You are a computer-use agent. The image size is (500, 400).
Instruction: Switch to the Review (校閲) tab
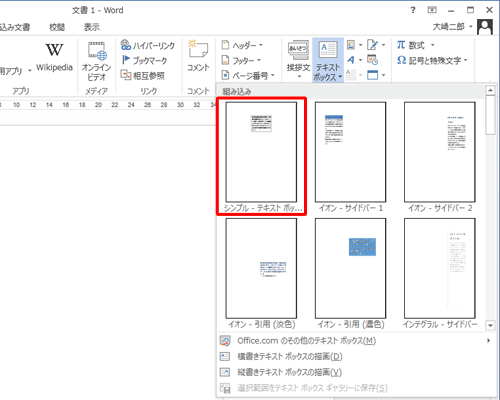57,27
